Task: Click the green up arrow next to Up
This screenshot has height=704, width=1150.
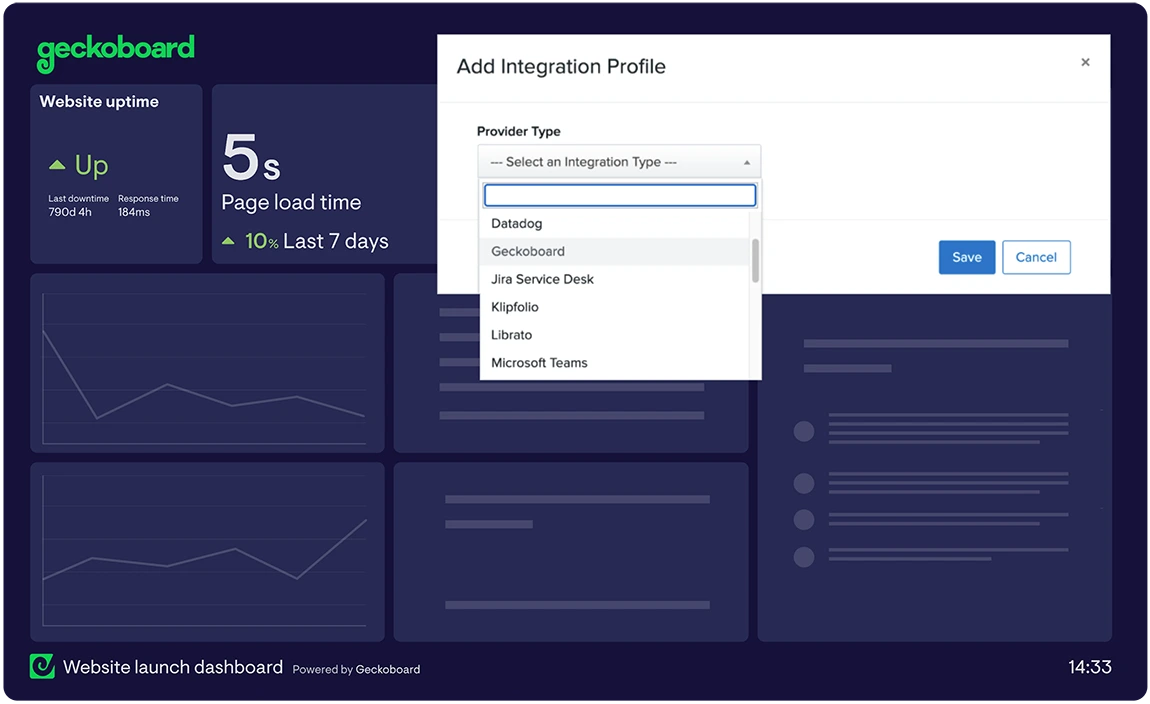Action: 57,165
